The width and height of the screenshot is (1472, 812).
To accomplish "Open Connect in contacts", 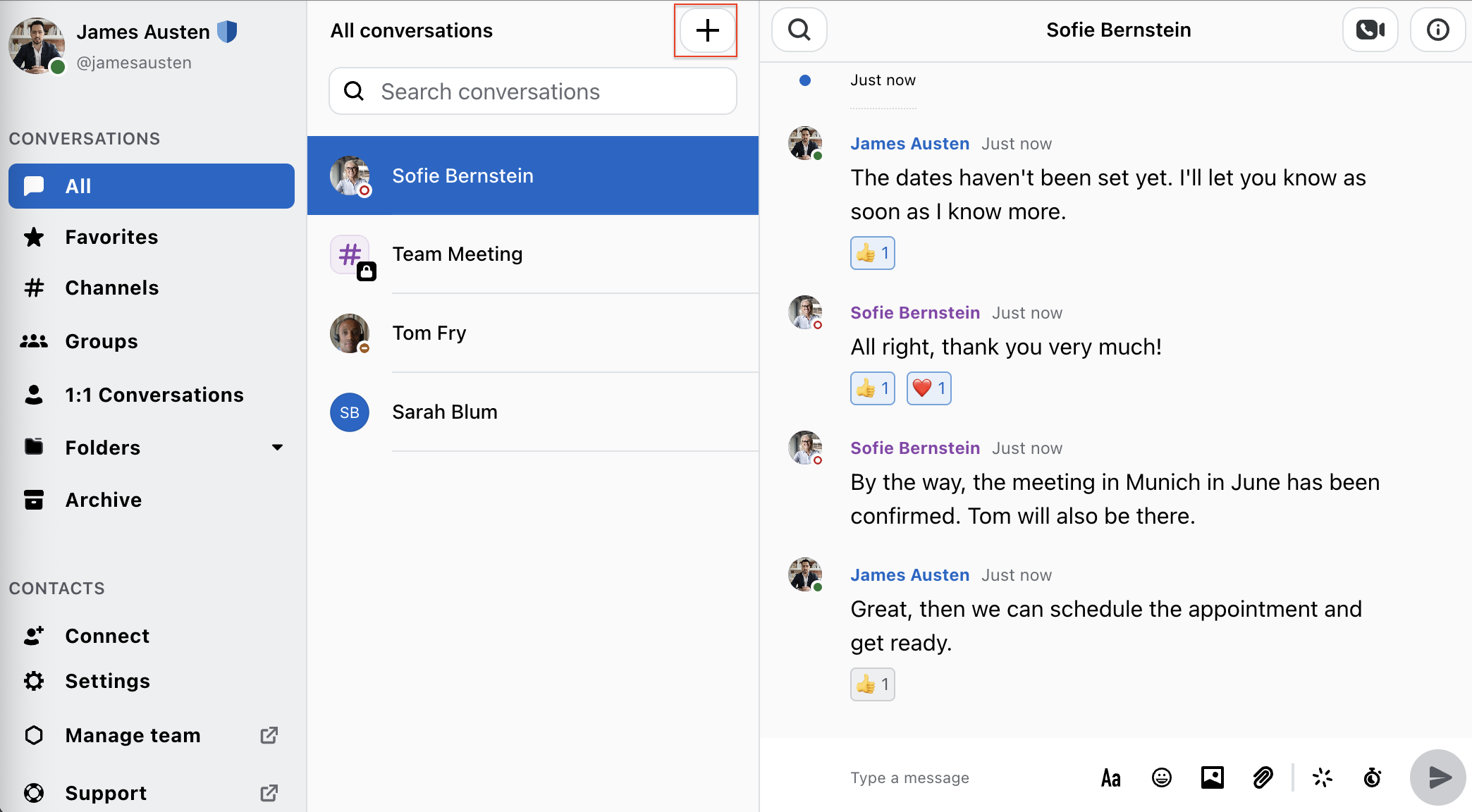I will pyautogui.click(x=107, y=636).
